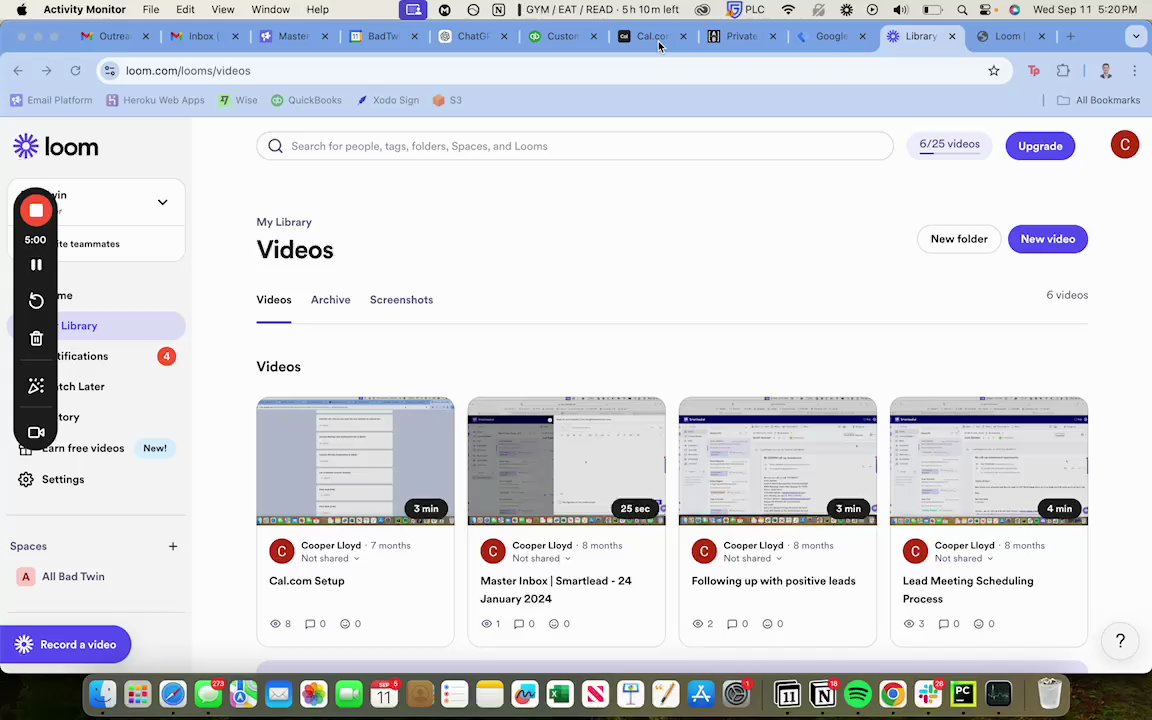Close the Library browser tab
This screenshot has width=1152, height=720.
coord(952,36)
